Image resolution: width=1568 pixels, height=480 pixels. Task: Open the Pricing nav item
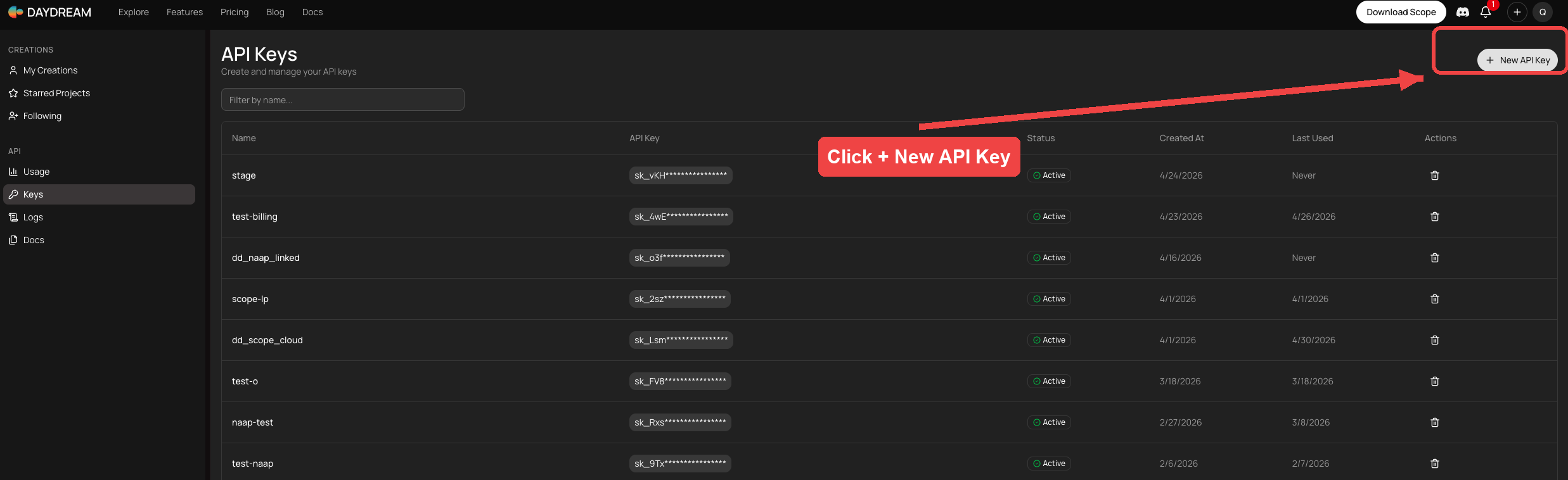(235, 12)
